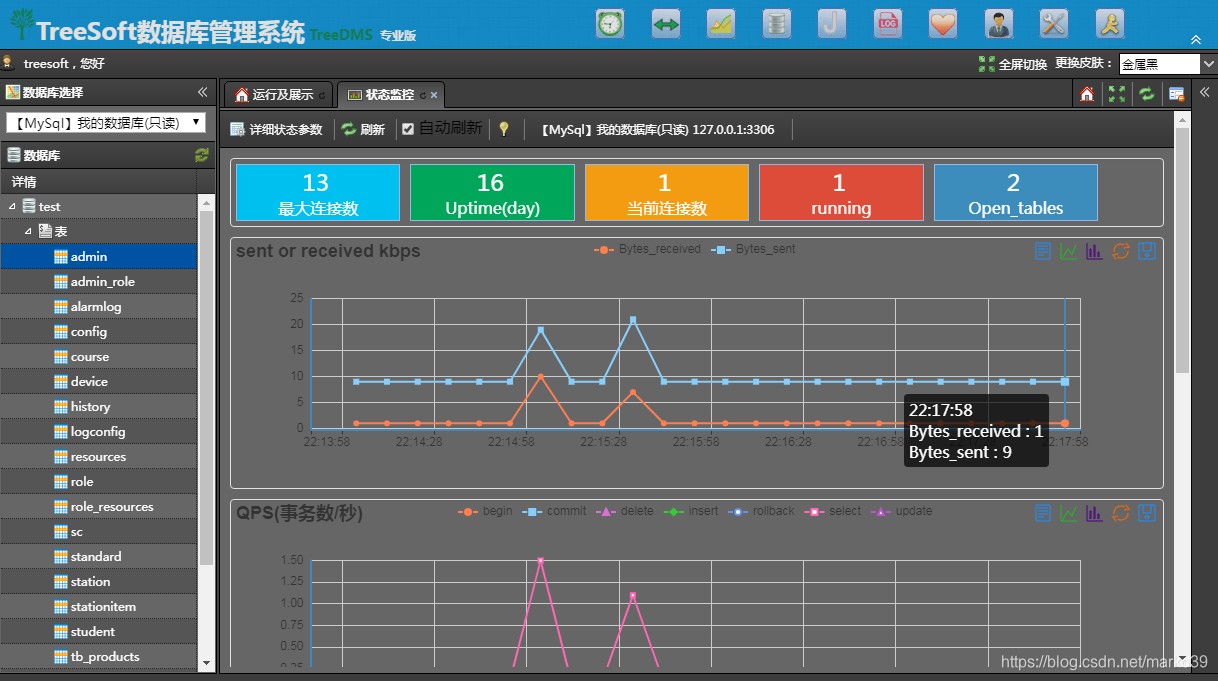Screen dimensions: 1218x681
Task: Uncheck the 自动刷新 checkbox
Action: point(408,129)
